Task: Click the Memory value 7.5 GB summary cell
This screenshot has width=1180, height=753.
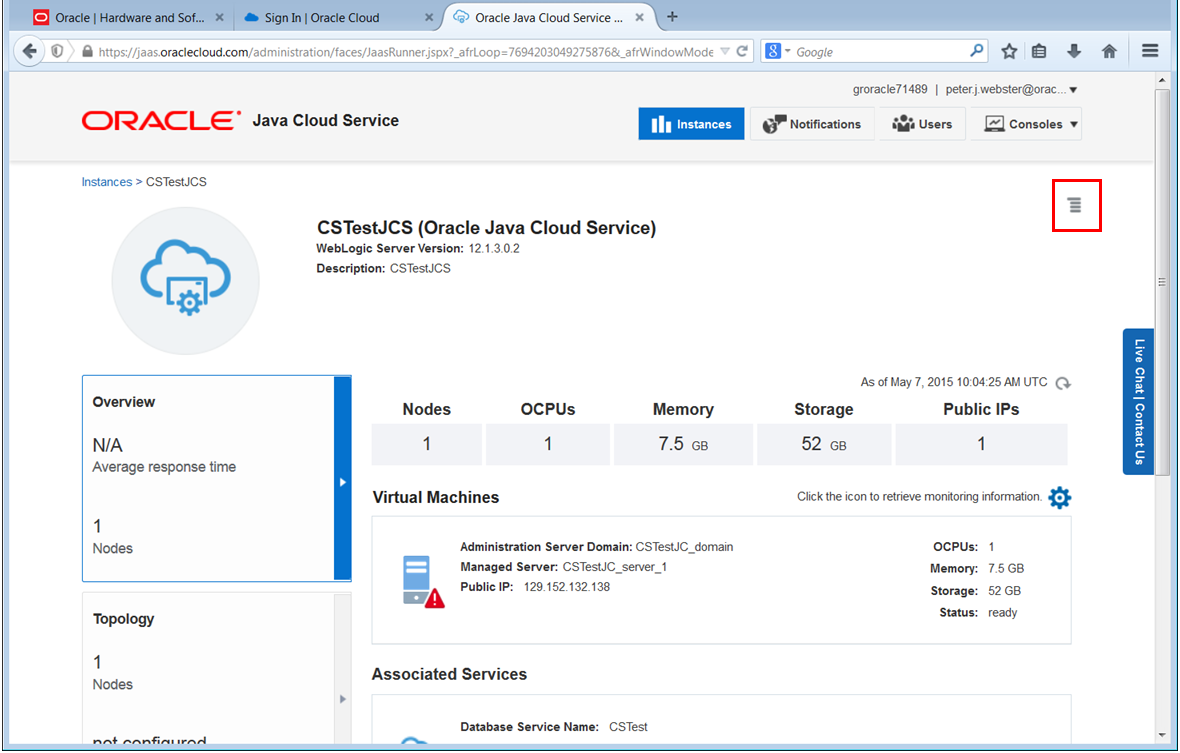Action: coord(683,444)
